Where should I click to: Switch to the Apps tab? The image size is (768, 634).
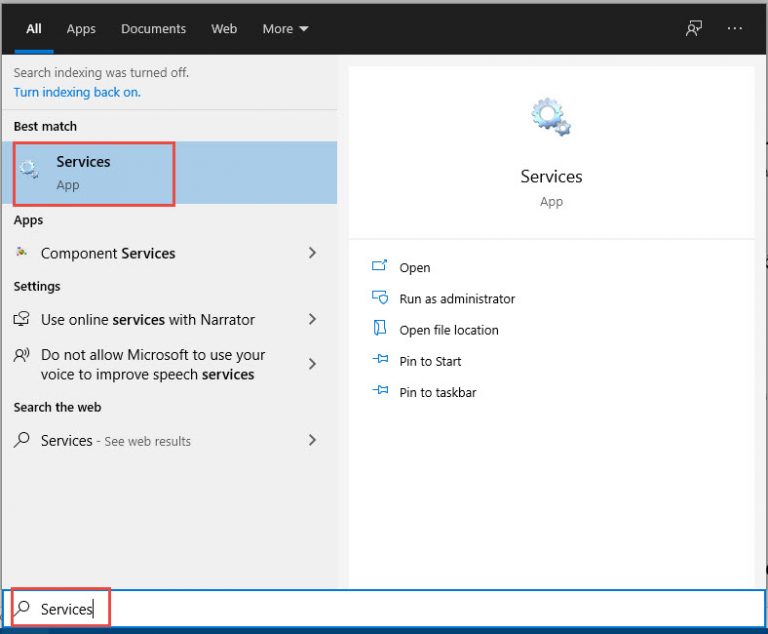point(81,29)
